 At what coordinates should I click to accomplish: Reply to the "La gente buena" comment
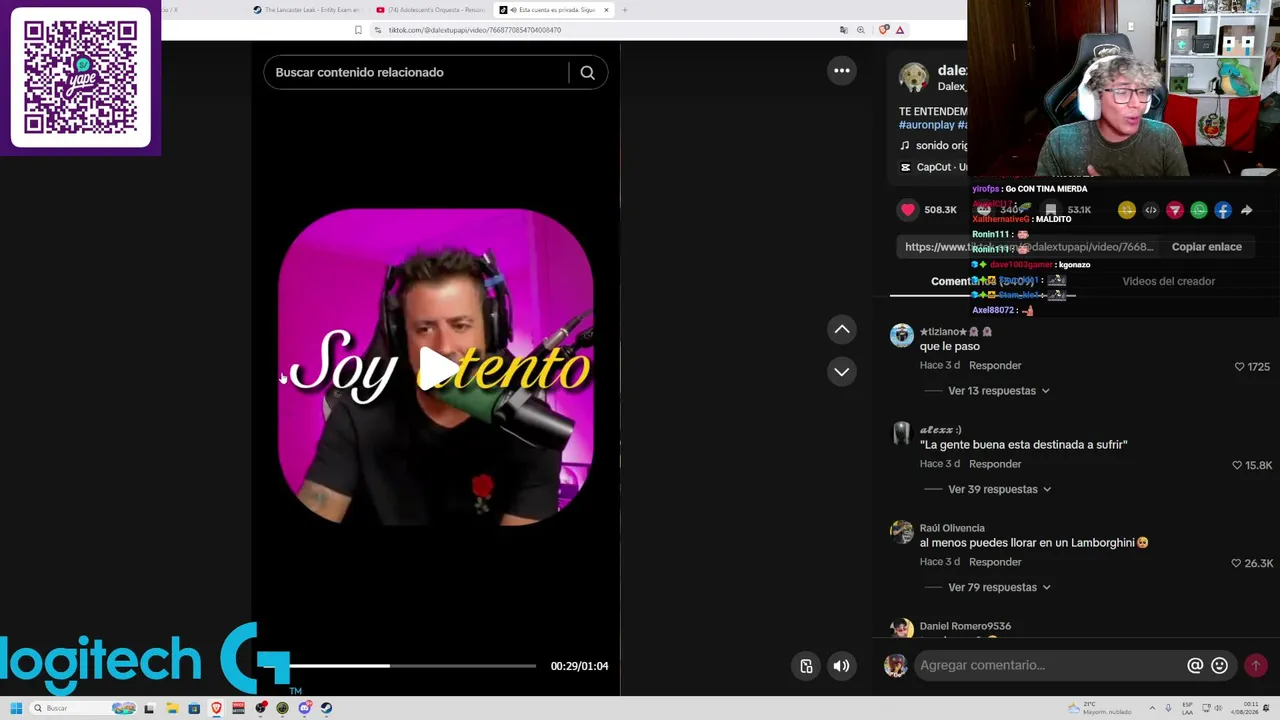point(995,464)
